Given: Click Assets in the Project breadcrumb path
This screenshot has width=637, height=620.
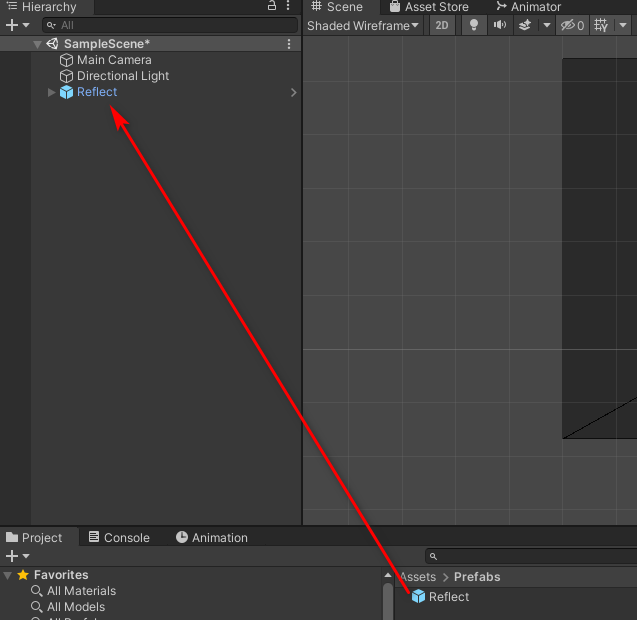Looking at the screenshot, I should pos(418,577).
